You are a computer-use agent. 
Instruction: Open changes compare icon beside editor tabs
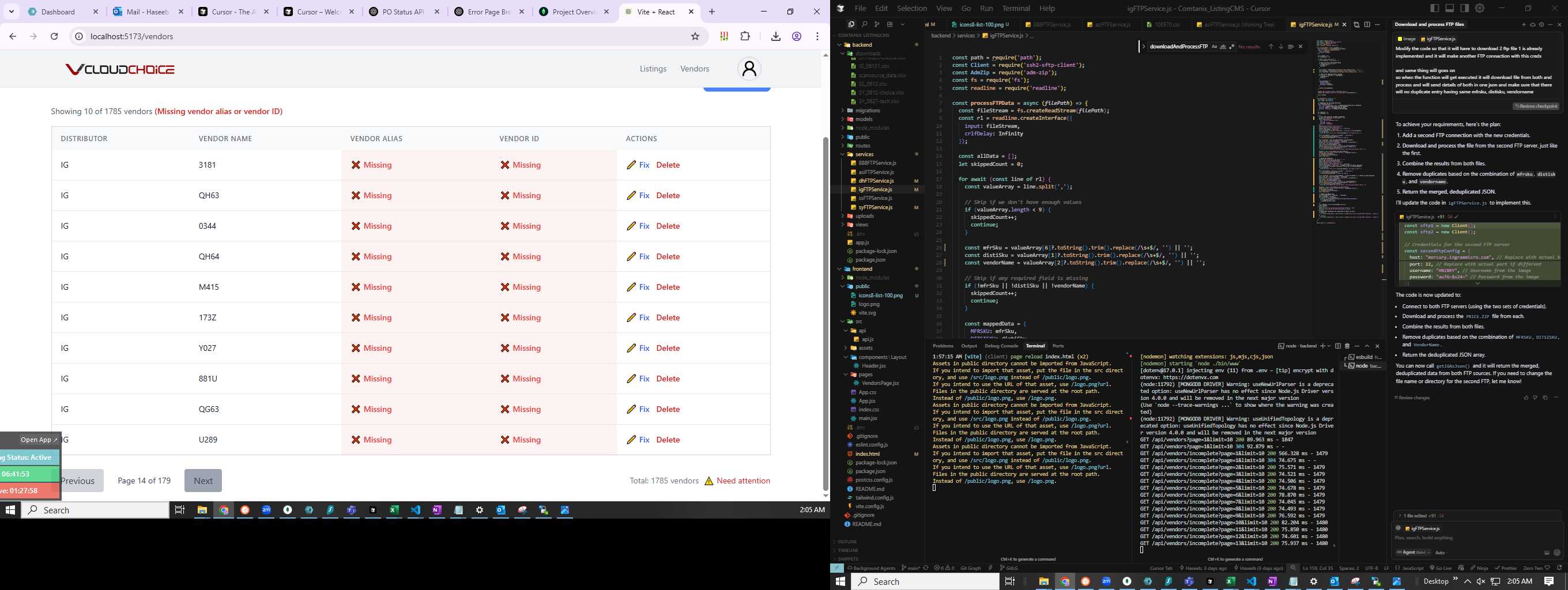[1357, 24]
